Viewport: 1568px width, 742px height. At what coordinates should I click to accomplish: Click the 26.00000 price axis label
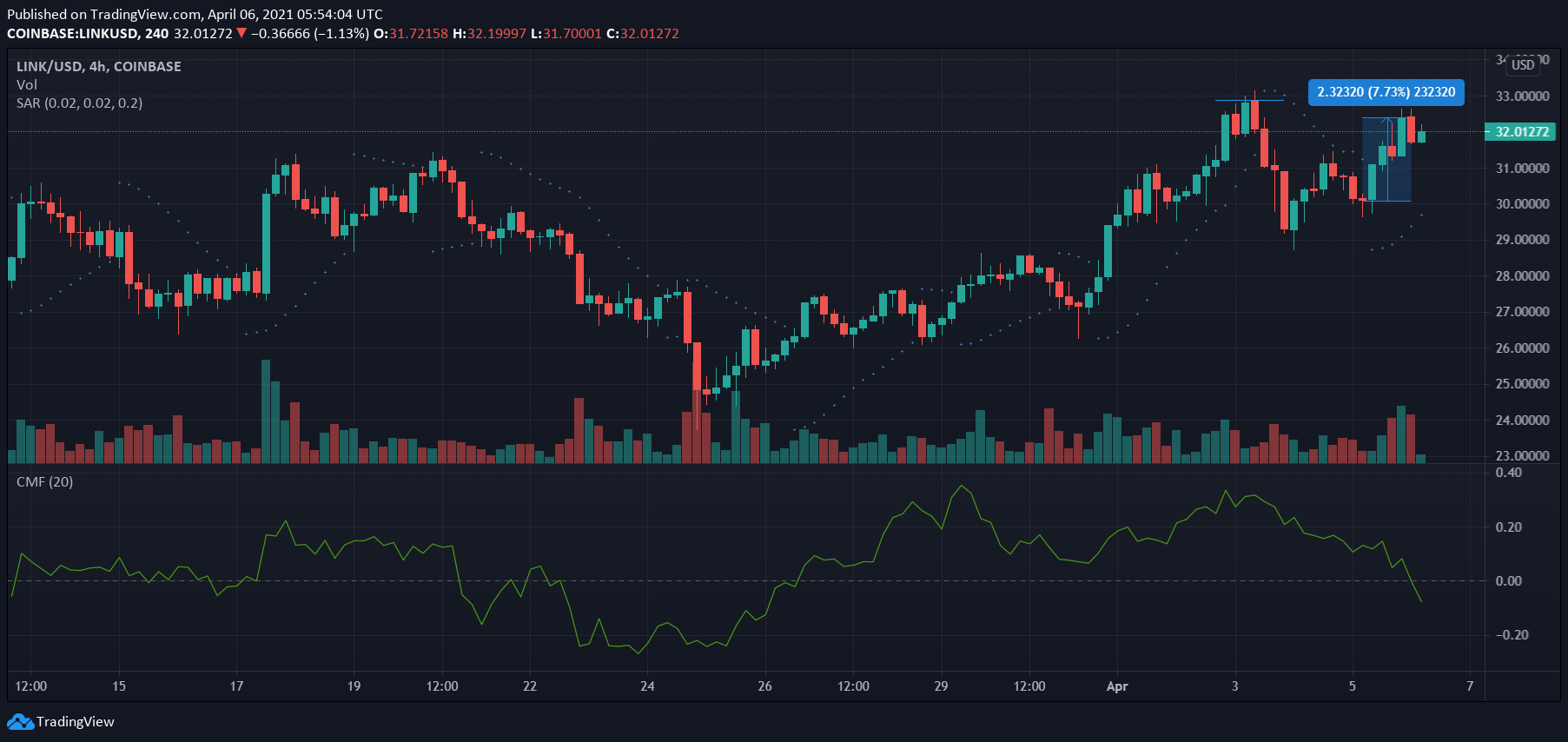tap(1522, 348)
